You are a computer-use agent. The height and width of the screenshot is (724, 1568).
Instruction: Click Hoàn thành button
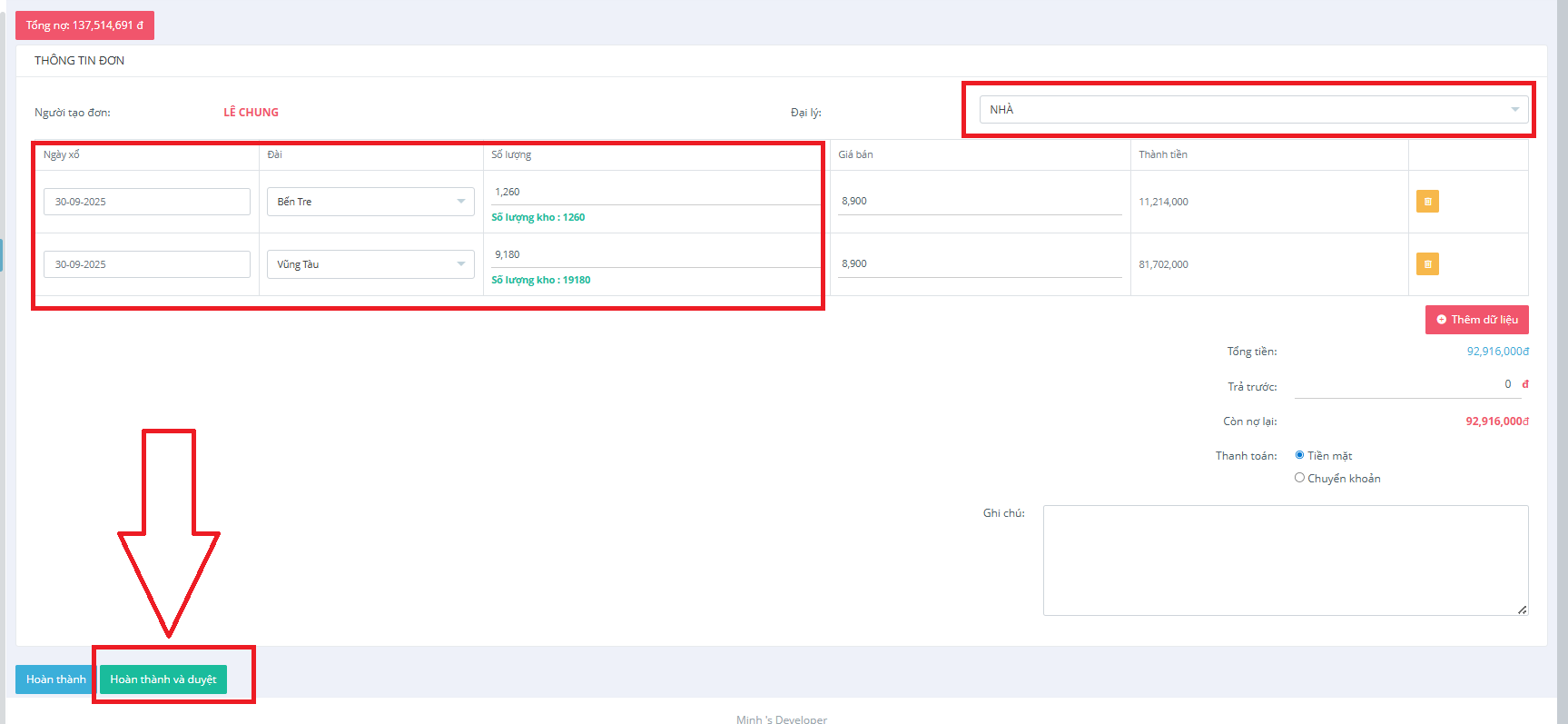[55, 679]
